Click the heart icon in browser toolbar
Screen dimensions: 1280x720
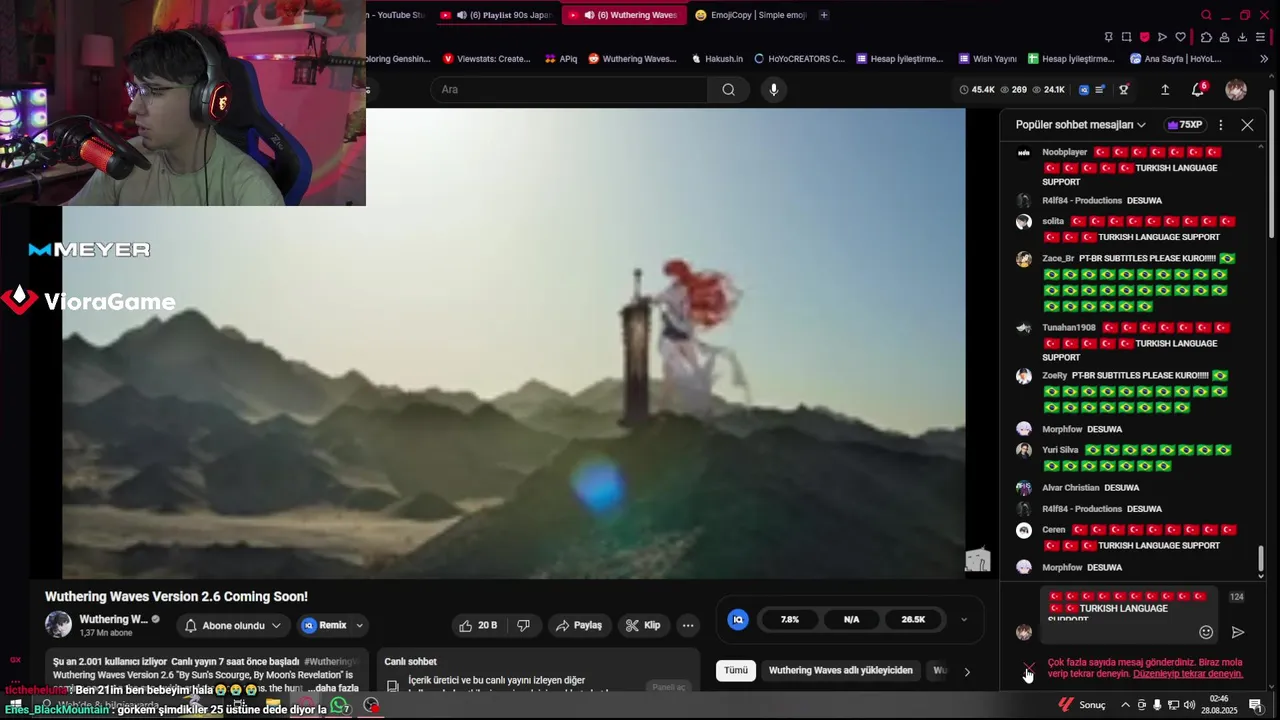coord(1180,37)
